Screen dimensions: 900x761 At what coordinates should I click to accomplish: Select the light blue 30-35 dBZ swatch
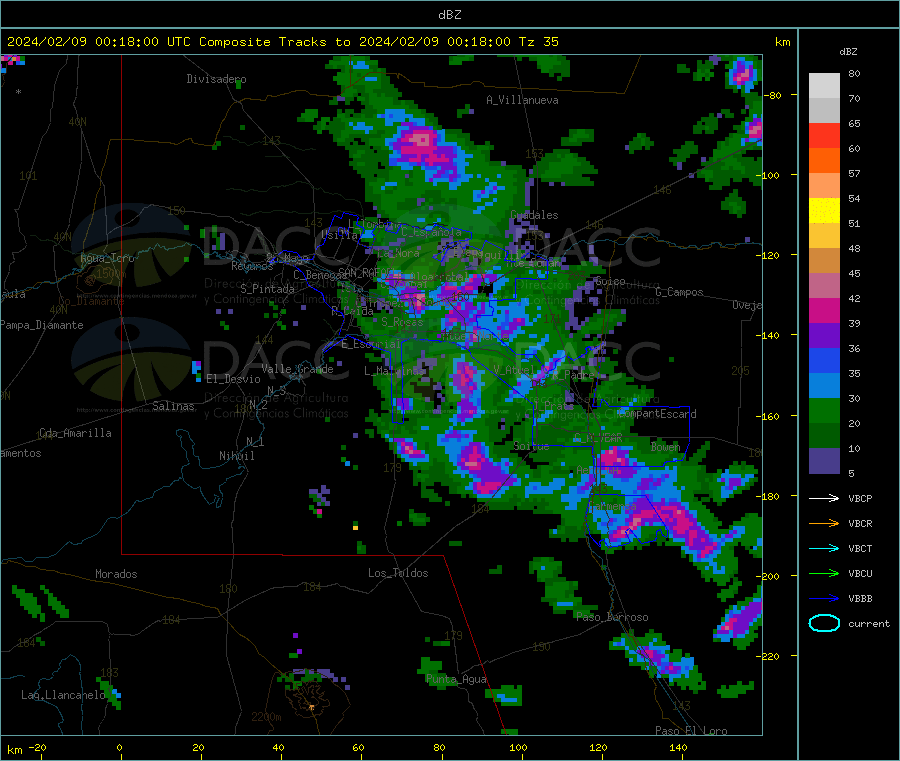coord(824,386)
